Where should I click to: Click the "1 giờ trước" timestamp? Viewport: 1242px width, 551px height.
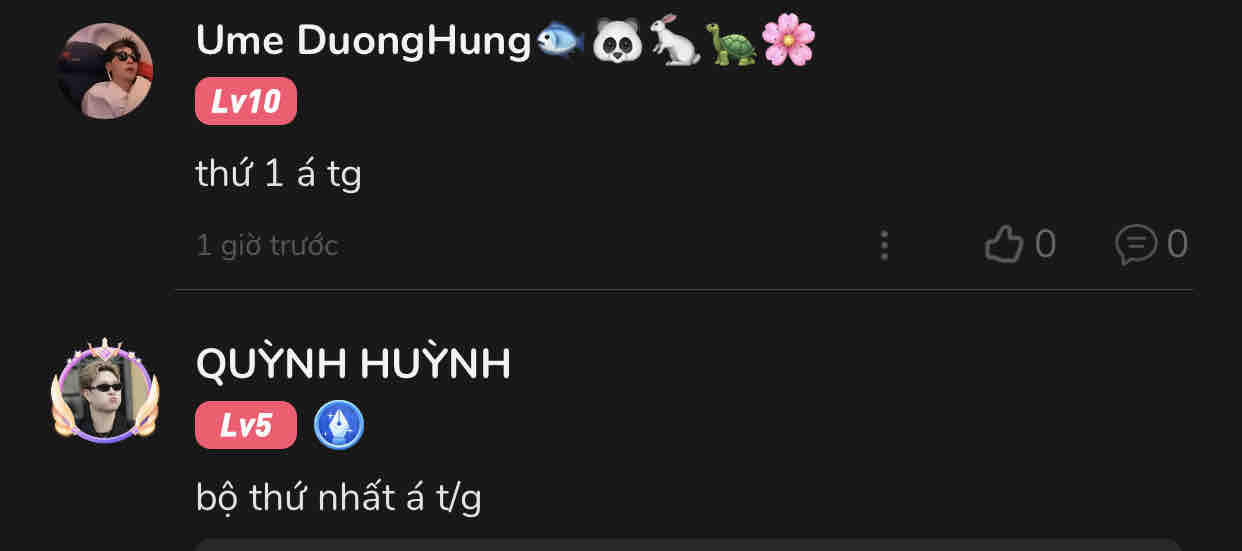267,245
